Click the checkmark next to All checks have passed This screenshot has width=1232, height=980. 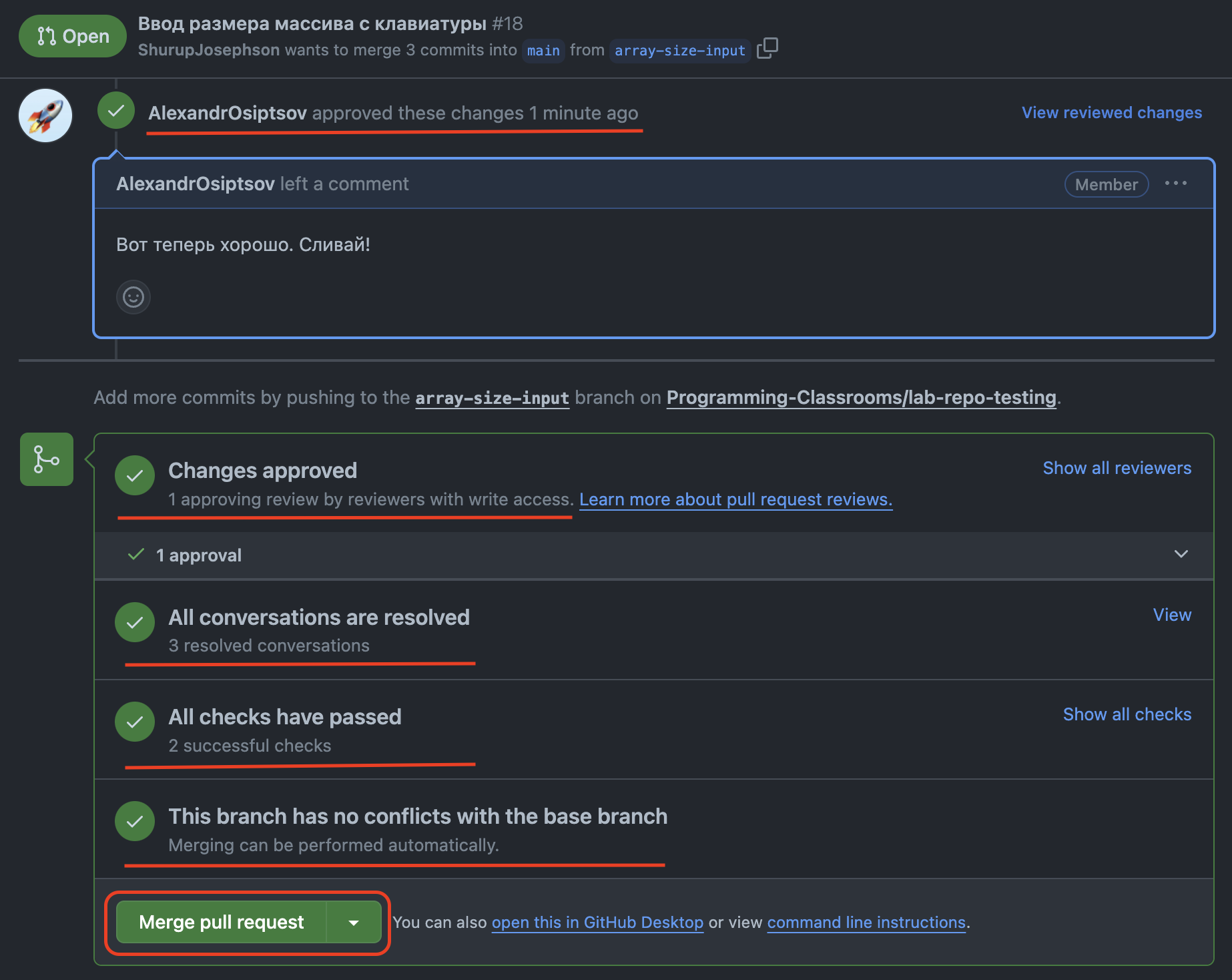click(135, 722)
